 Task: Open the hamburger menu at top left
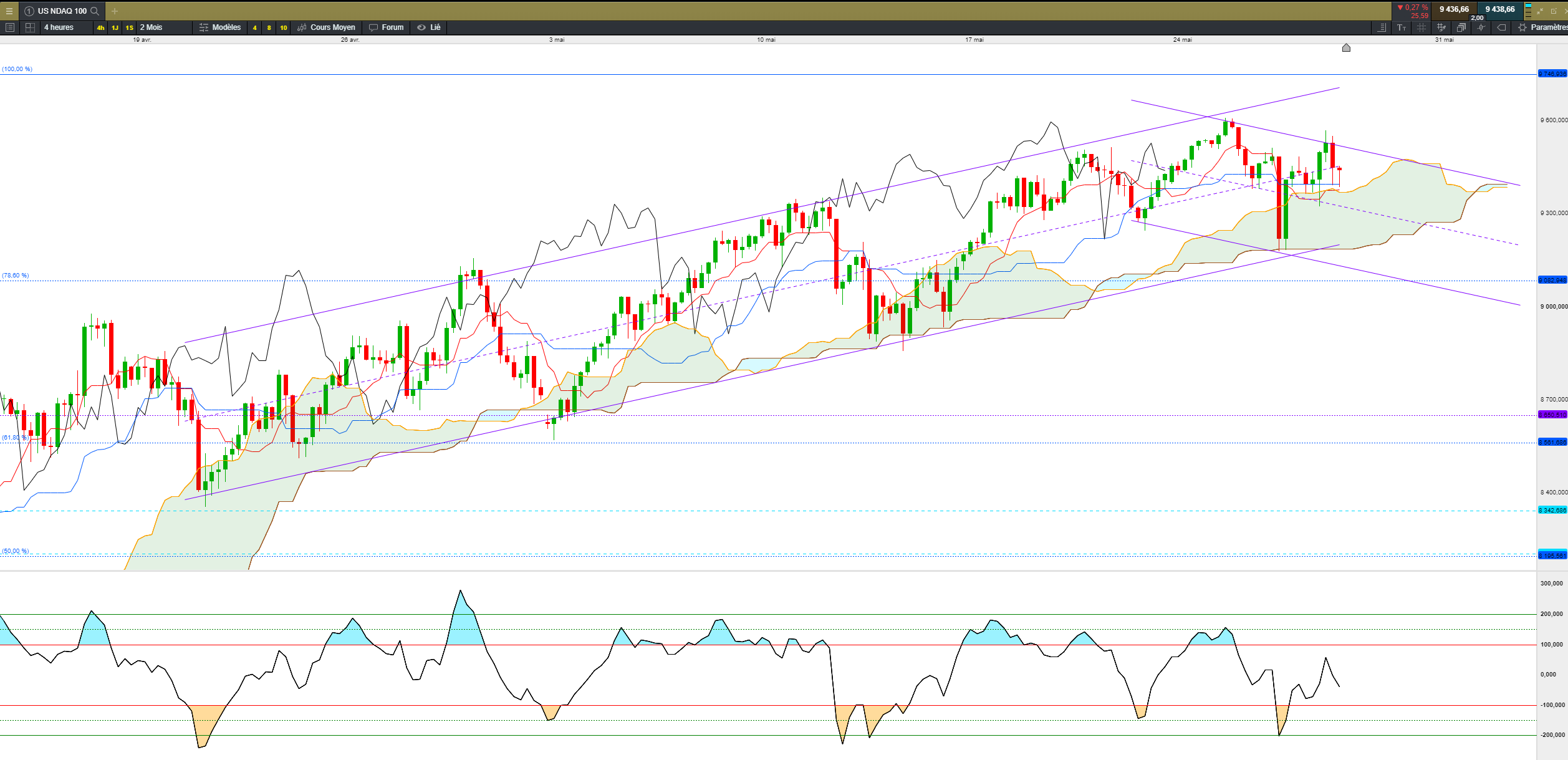[9, 11]
